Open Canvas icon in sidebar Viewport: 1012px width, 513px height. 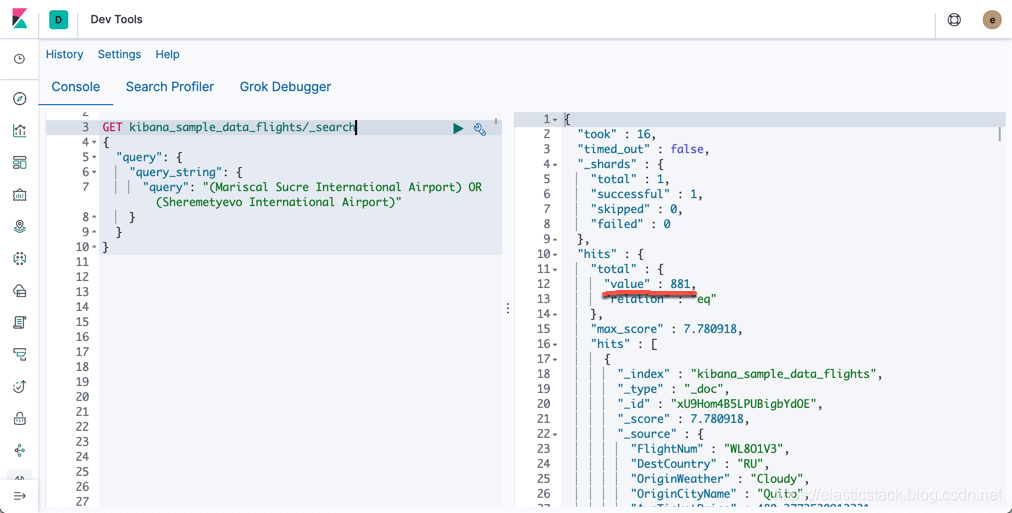click(19, 194)
